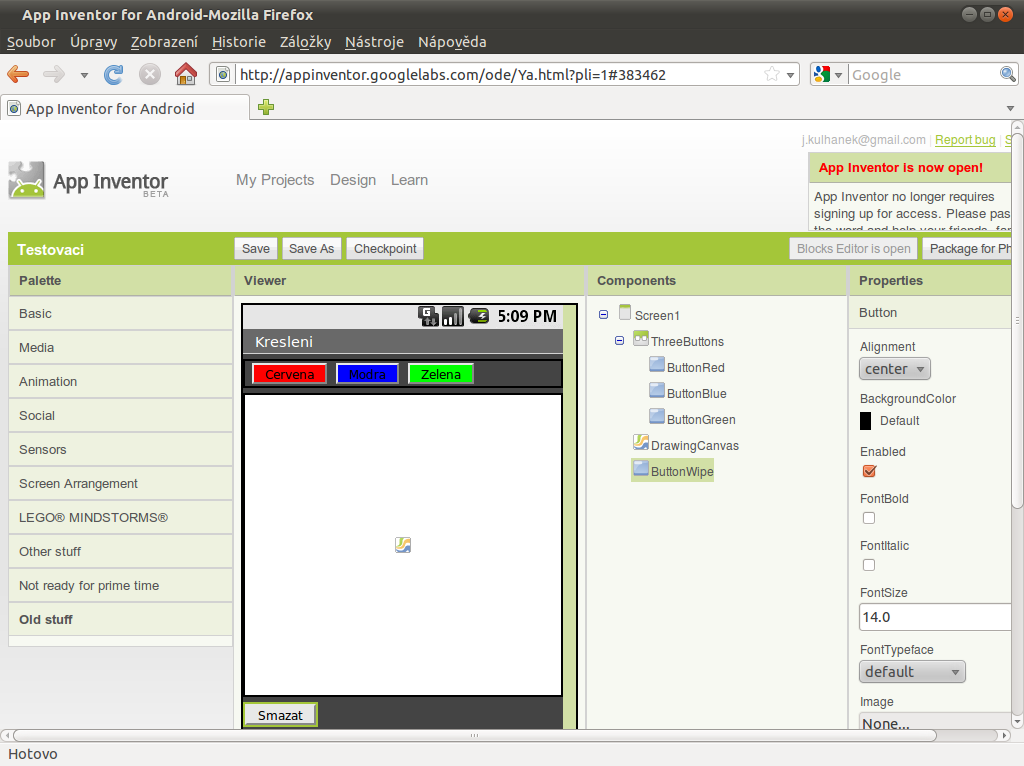Click the ThreeButtons arrangement icon
1024x766 pixels.
pos(641,340)
